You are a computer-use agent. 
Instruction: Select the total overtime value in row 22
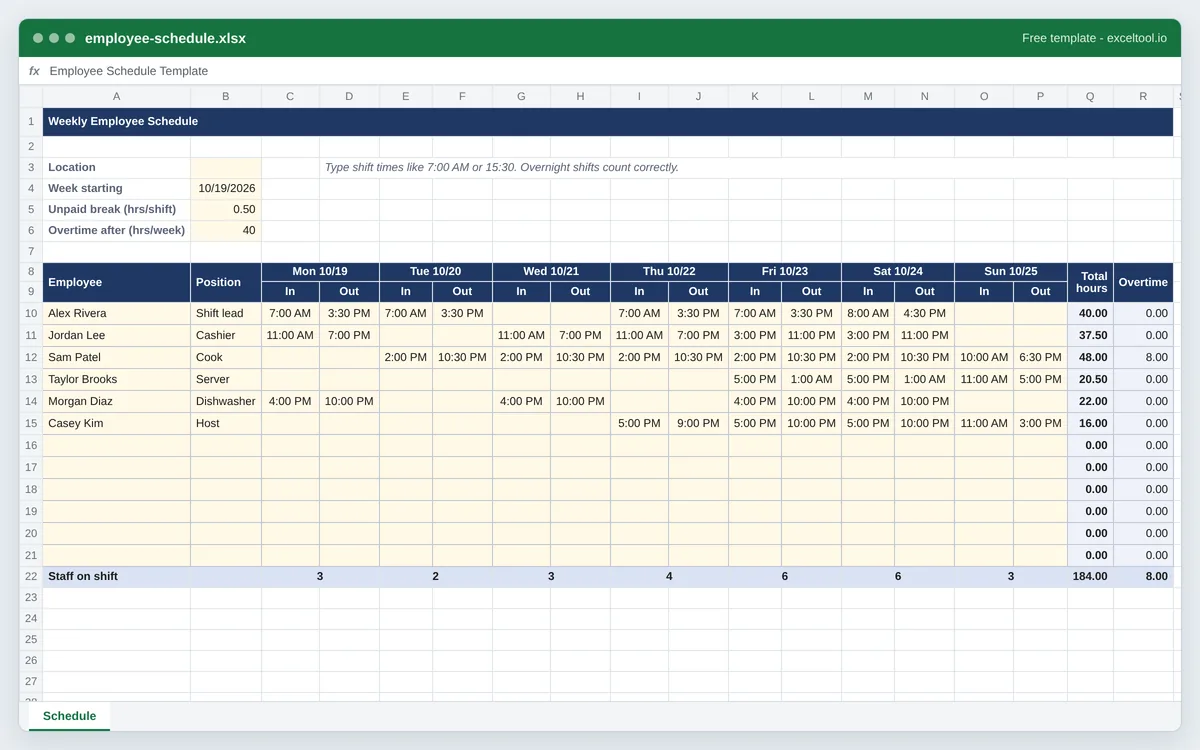(x=1143, y=576)
